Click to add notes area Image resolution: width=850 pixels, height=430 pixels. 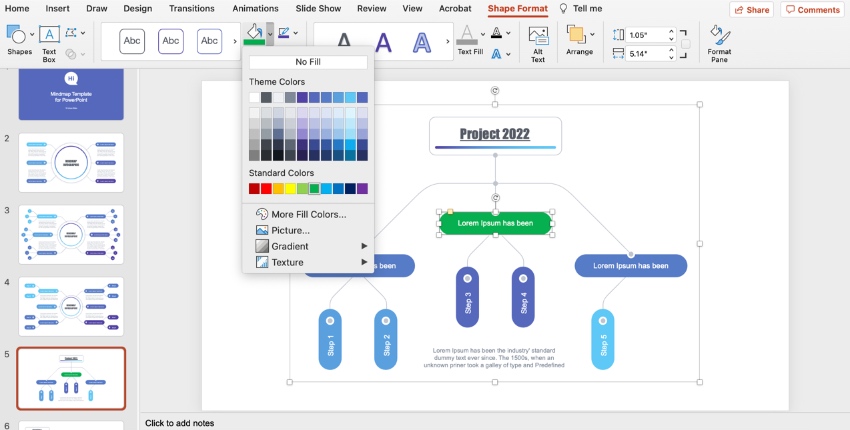coord(179,423)
